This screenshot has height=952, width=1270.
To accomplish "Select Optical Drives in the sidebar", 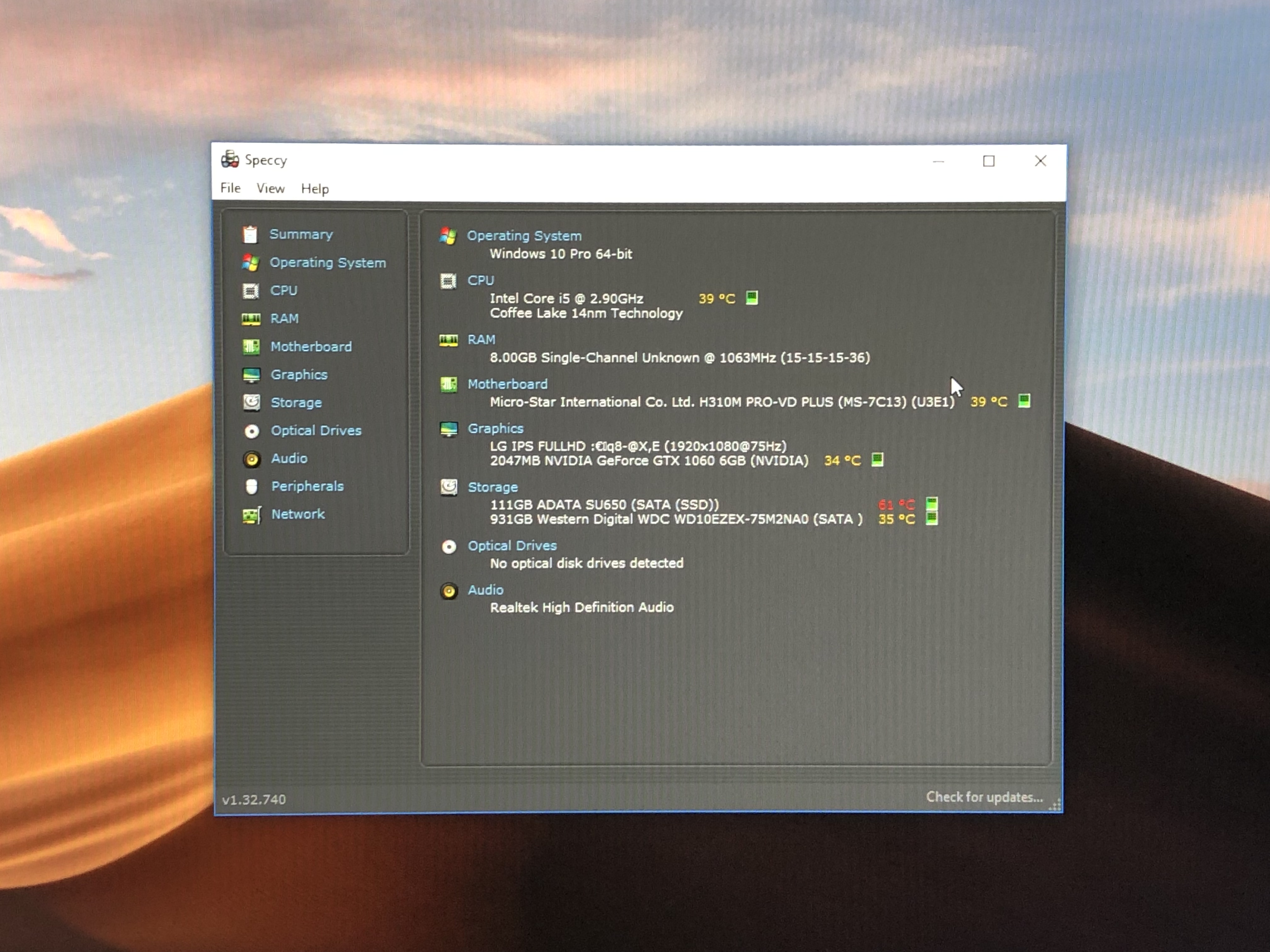I will click(316, 430).
